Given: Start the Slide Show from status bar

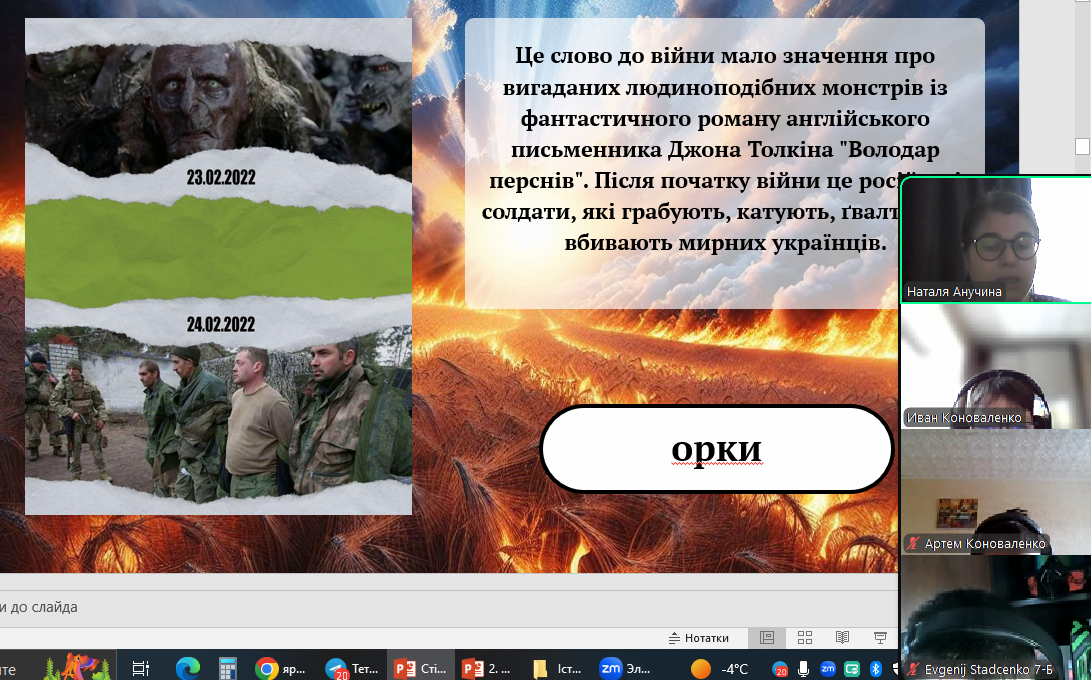Looking at the screenshot, I should 879,638.
